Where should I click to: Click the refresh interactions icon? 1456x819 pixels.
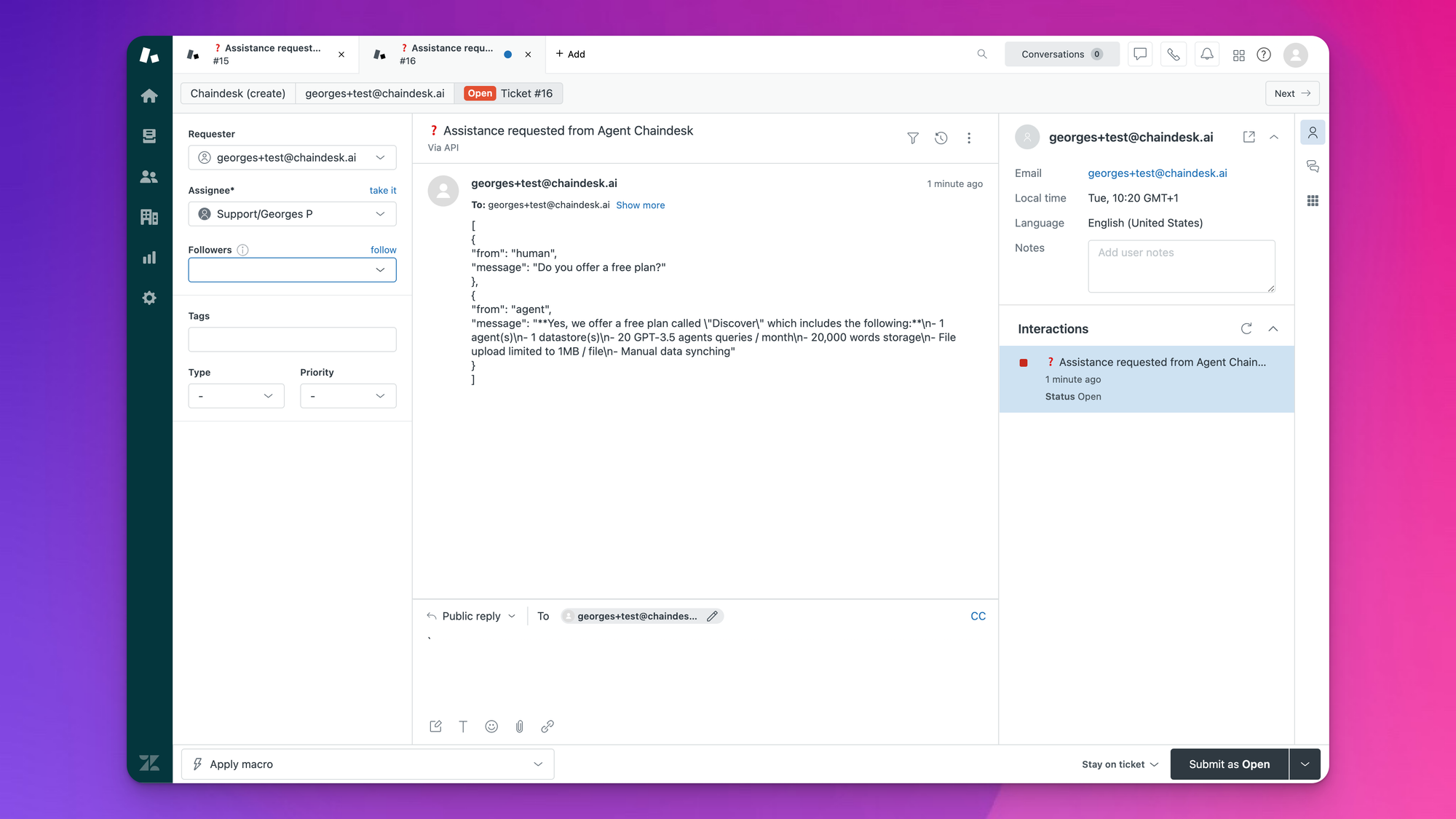(1246, 328)
